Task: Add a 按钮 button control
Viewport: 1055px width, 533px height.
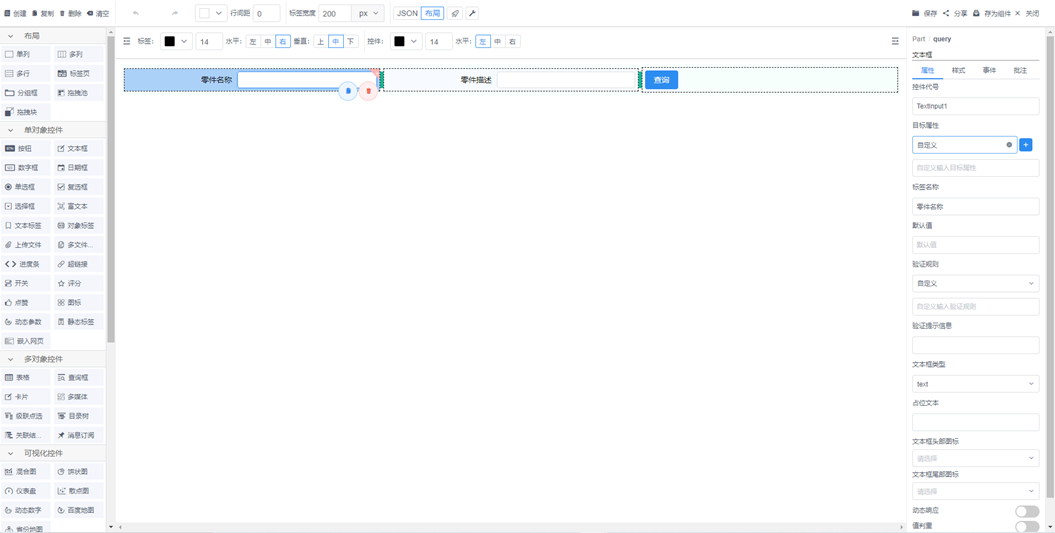Action: point(27,148)
